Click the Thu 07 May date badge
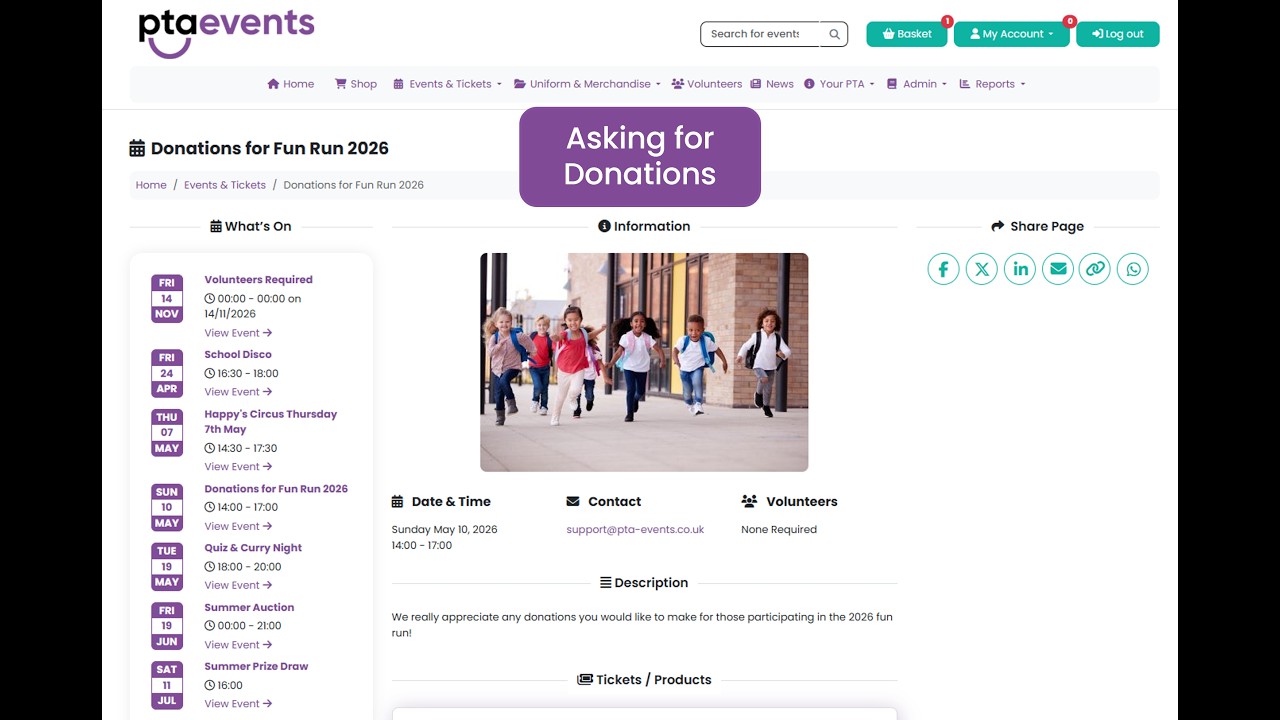1280x720 pixels. 166,433
